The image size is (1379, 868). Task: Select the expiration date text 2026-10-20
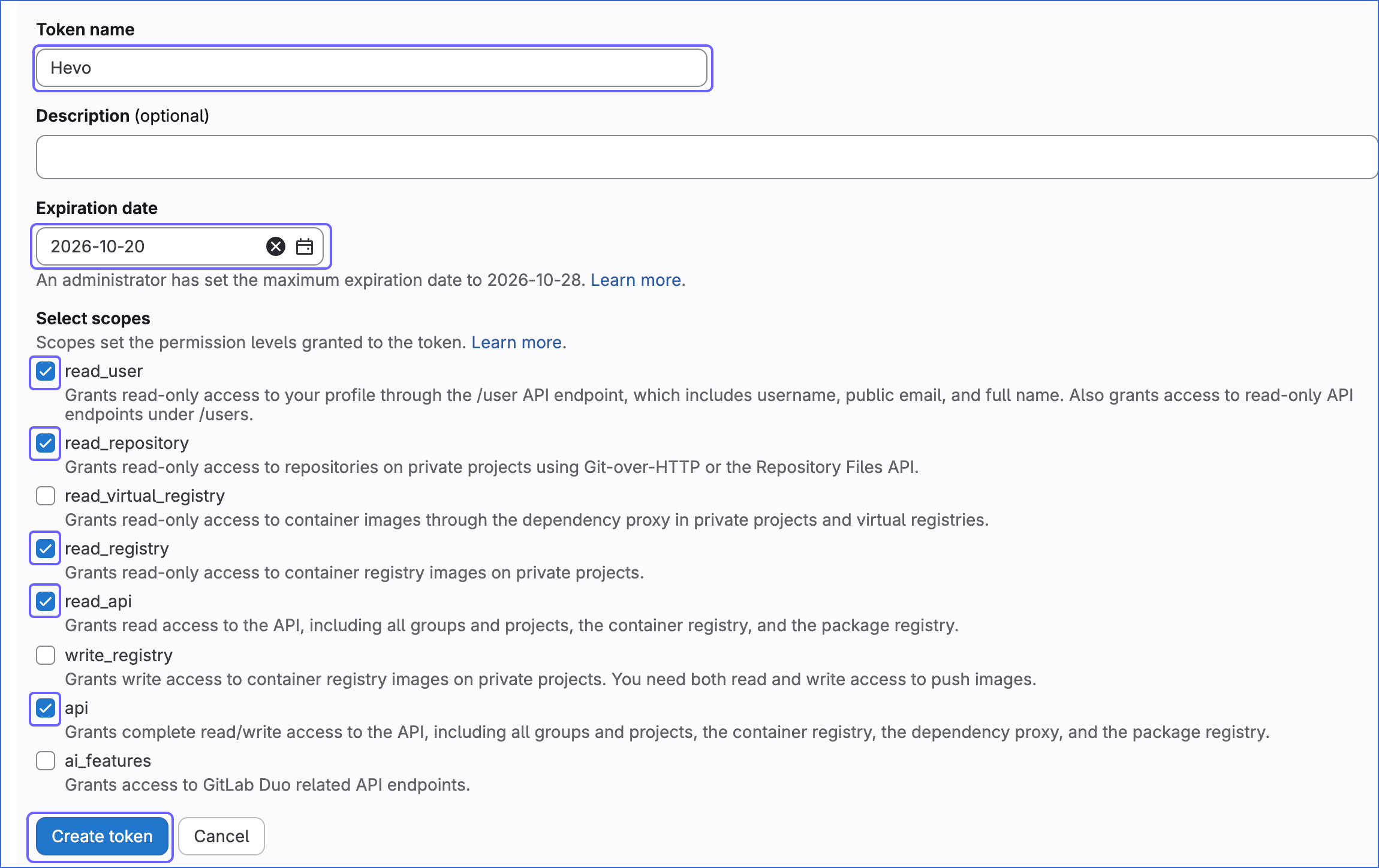[97, 246]
